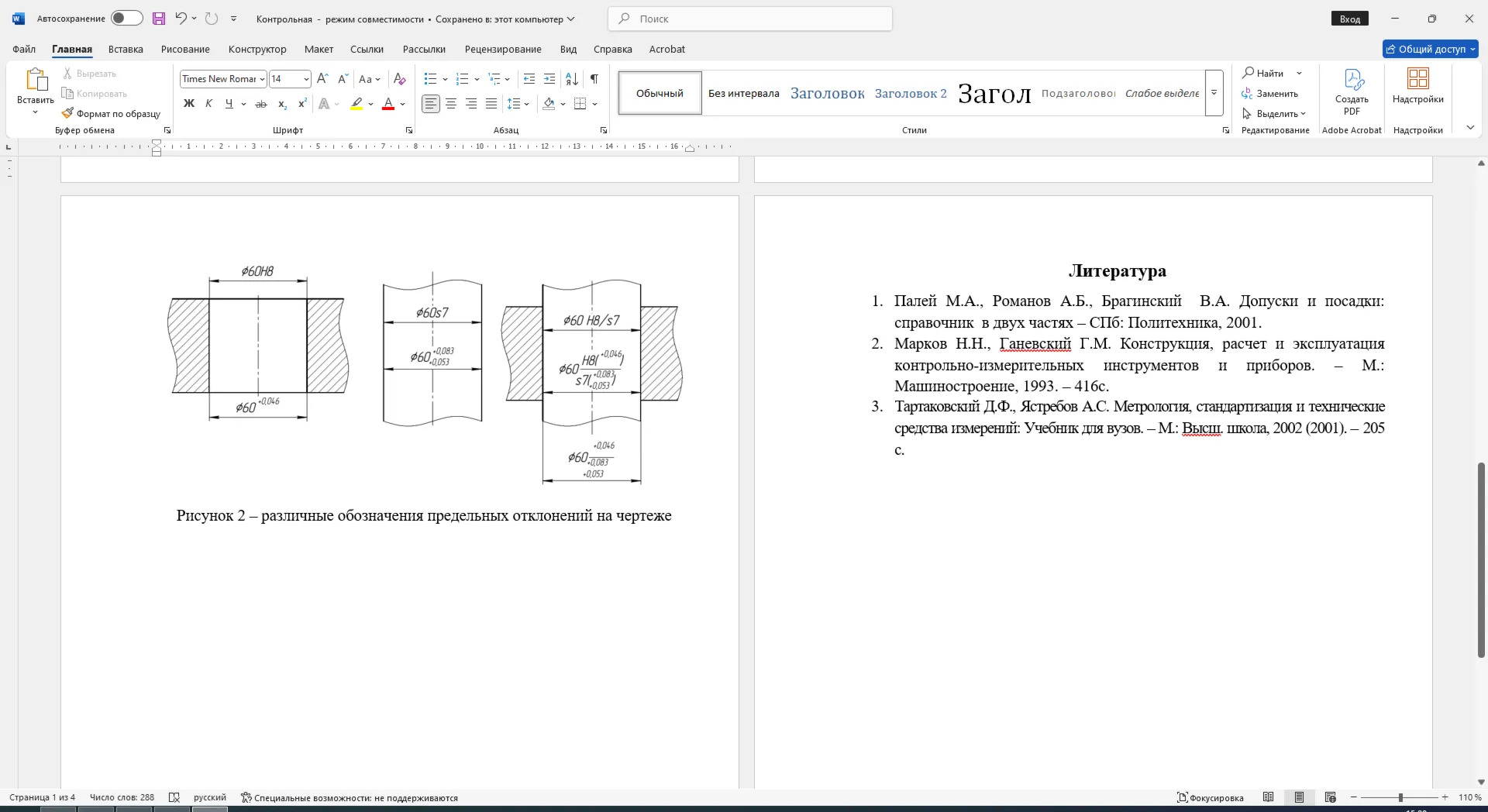Switch to the Рецензирование tab
This screenshot has width=1488, height=812.
(503, 49)
